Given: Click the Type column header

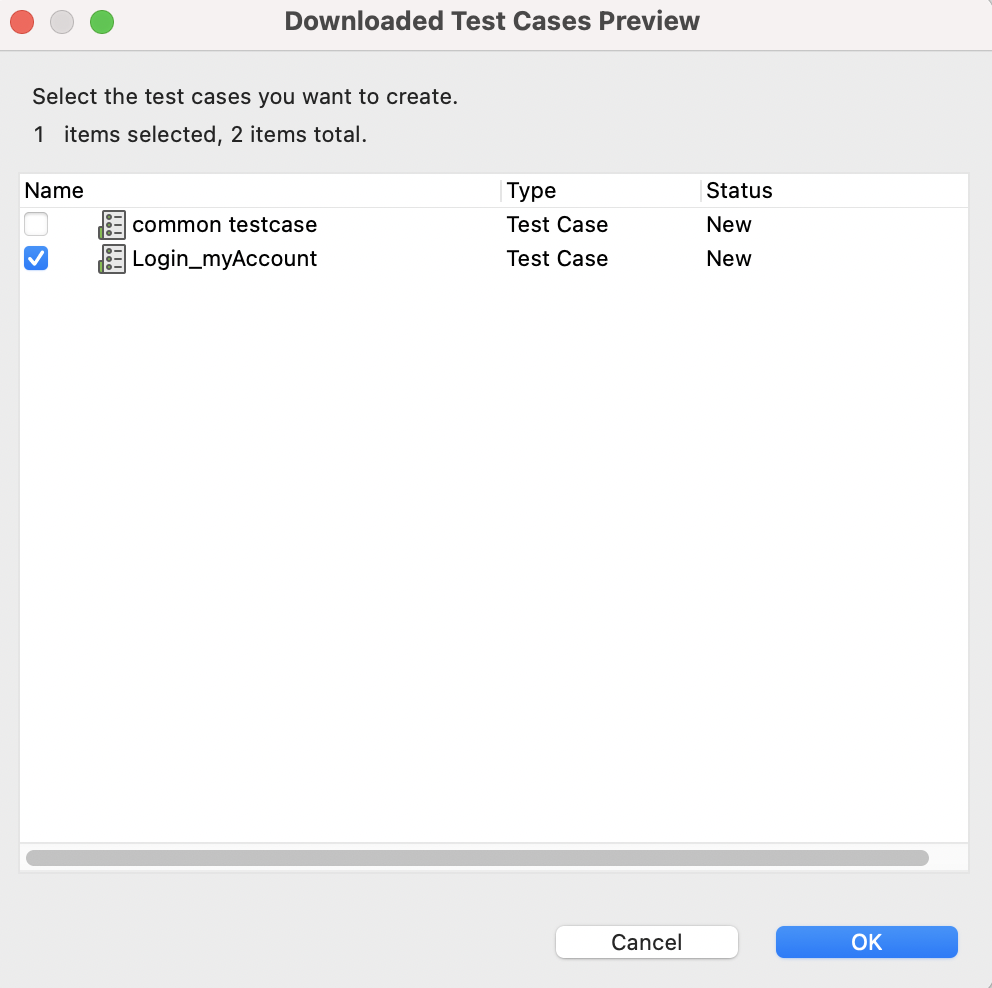Looking at the screenshot, I should pos(531,190).
